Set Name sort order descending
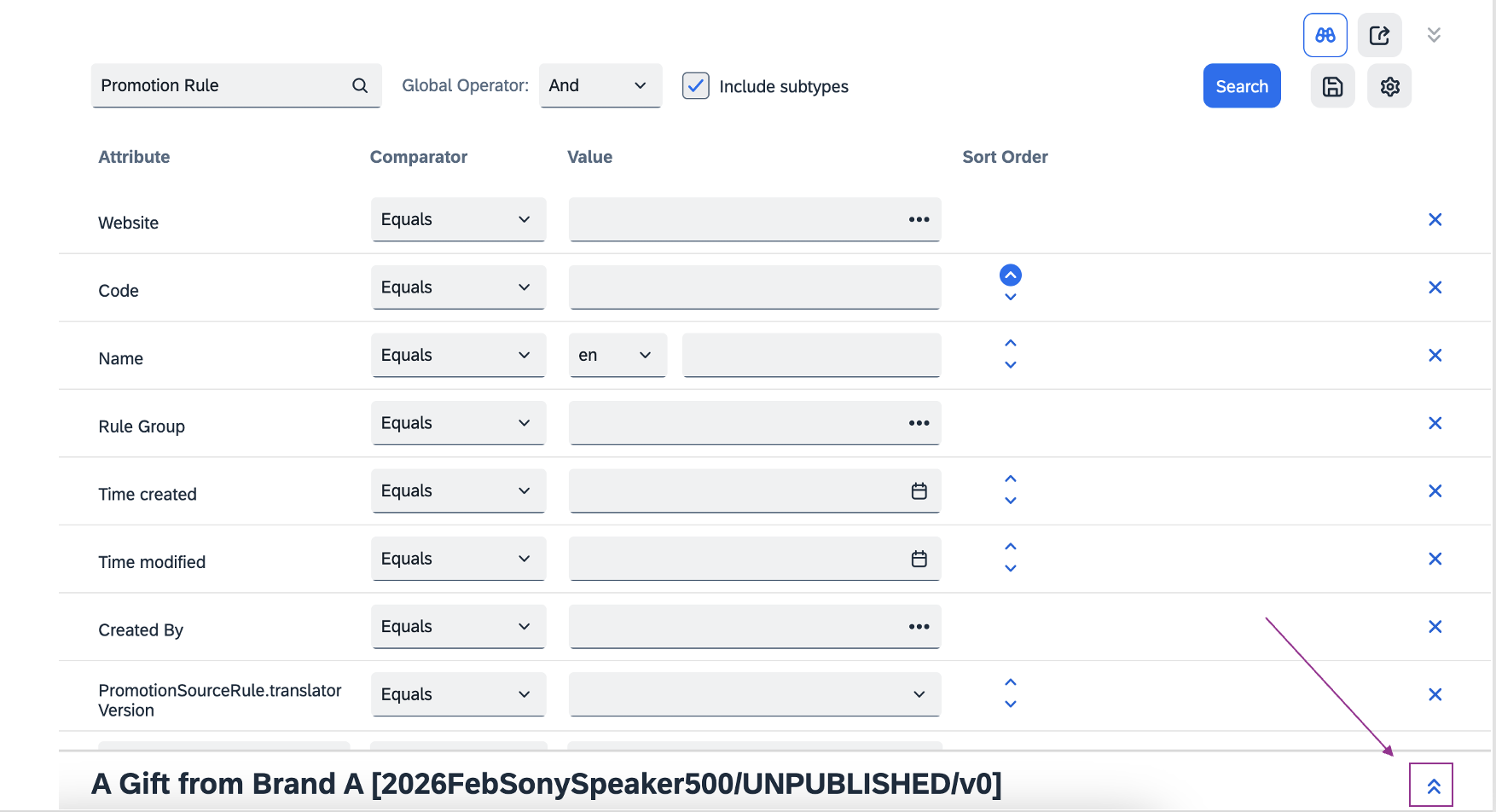 pos(1010,365)
